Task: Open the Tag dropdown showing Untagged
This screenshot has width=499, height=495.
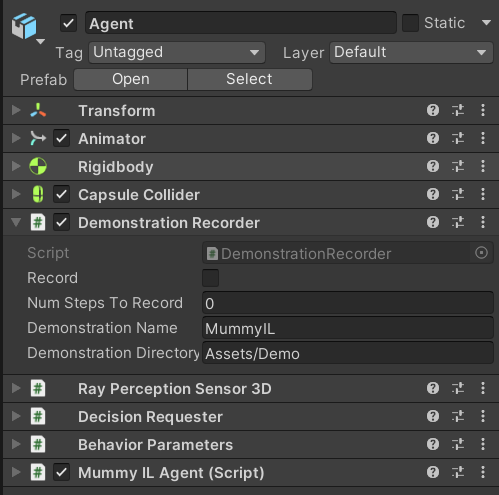Action: [x=177, y=53]
